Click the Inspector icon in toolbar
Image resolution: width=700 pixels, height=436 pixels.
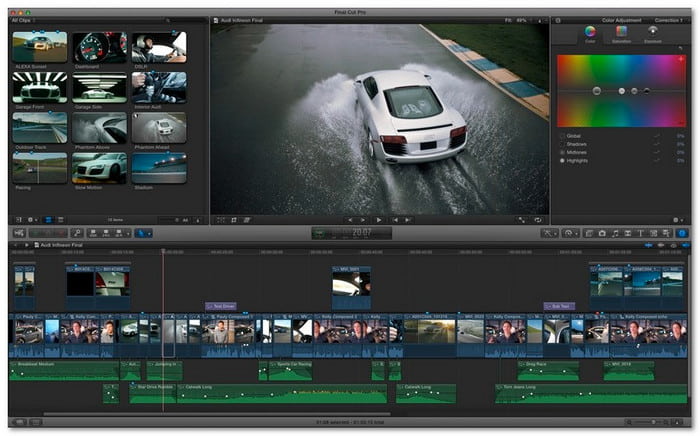coord(682,233)
